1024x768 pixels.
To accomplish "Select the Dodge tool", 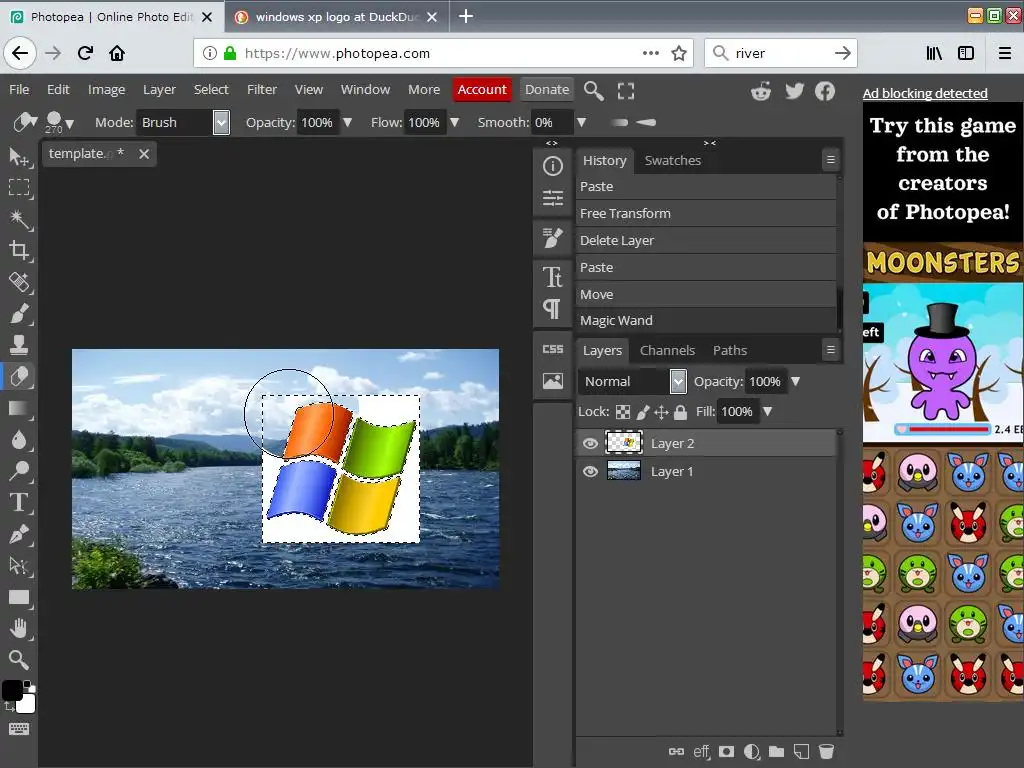I will 18,470.
